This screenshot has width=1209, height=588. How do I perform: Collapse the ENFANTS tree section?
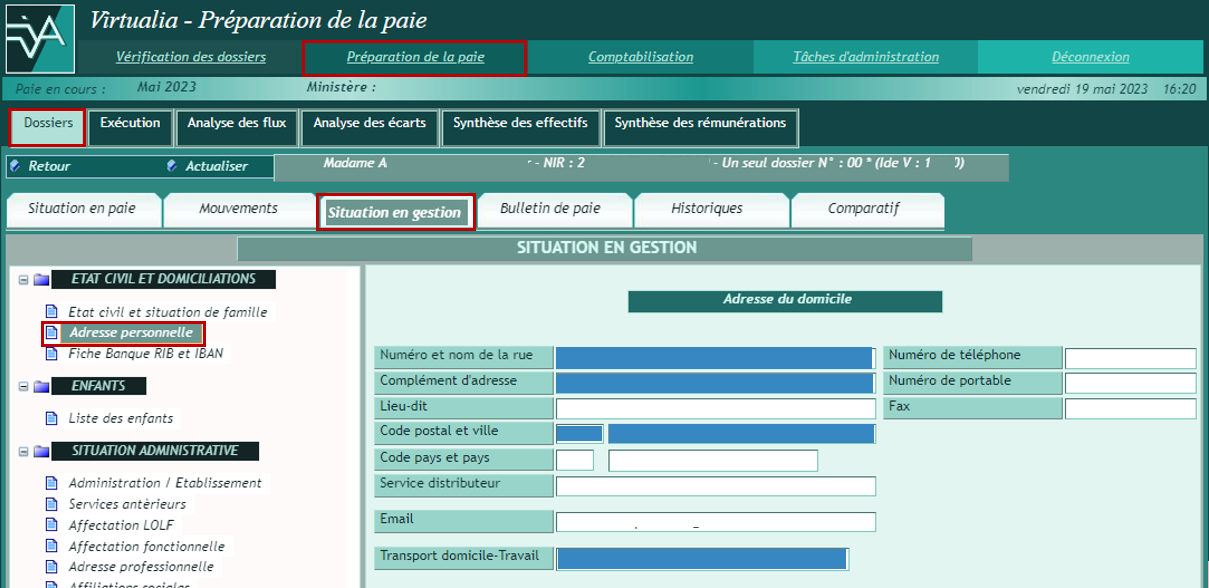tap(23, 386)
